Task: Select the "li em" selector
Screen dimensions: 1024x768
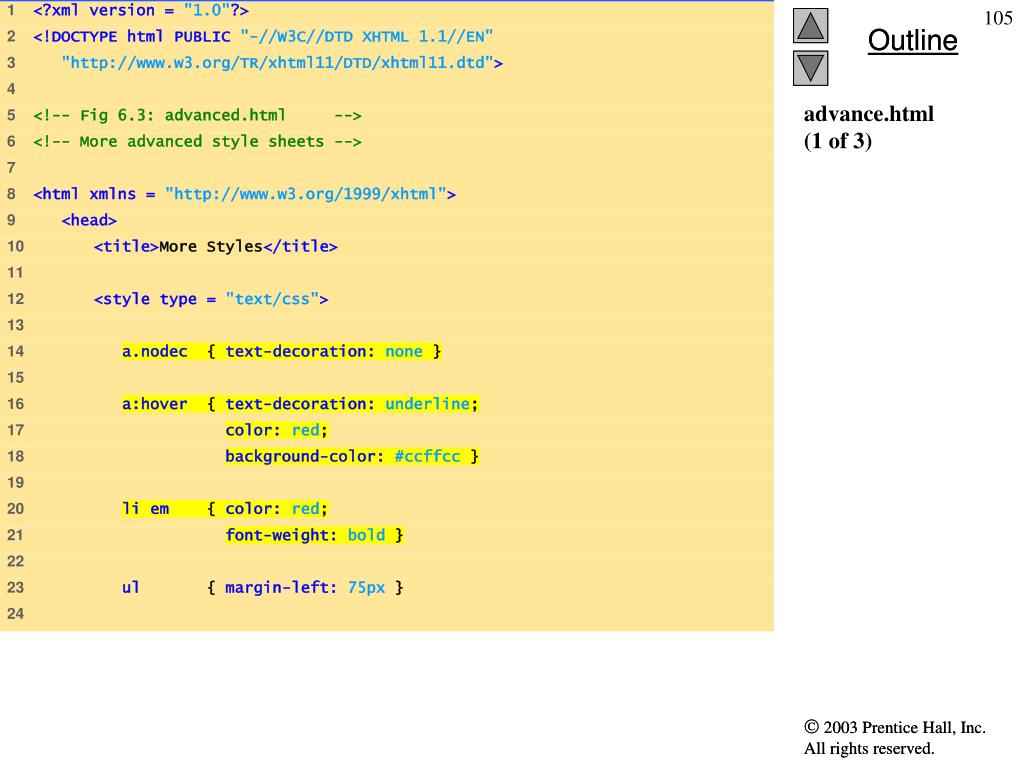Action: tap(146, 509)
